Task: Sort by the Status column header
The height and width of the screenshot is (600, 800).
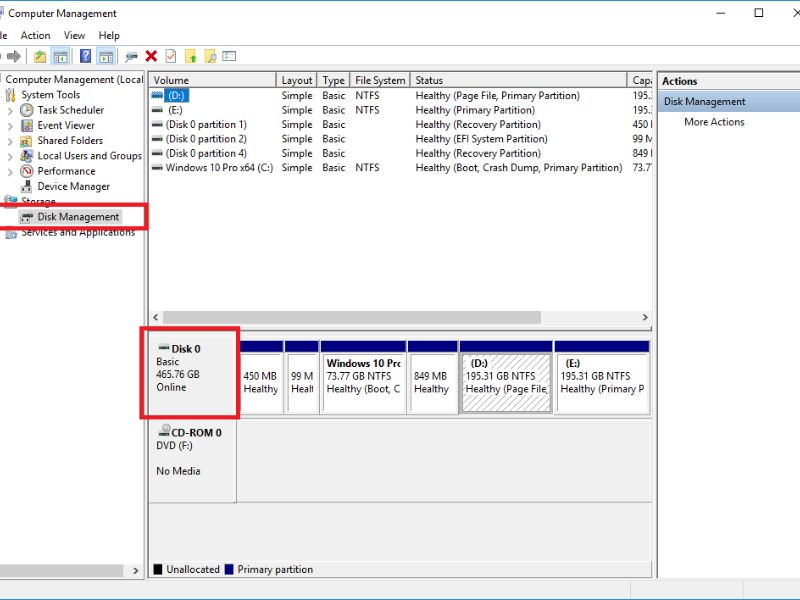Action: [x=519, y=80]
